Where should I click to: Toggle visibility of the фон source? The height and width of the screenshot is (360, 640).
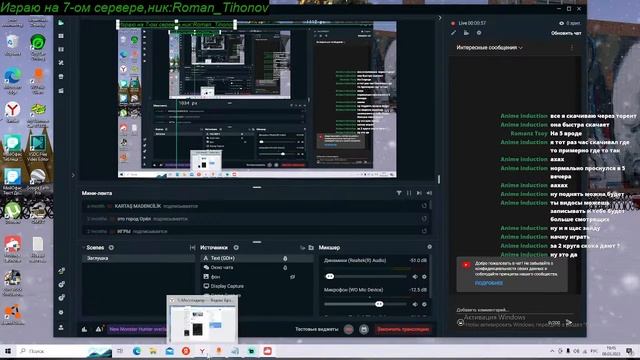(x=293, y=277)
